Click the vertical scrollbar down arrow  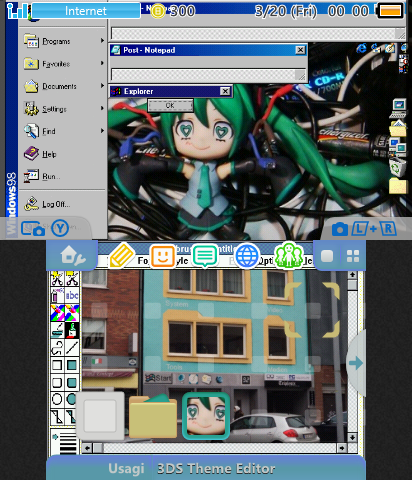coord(352,437)
